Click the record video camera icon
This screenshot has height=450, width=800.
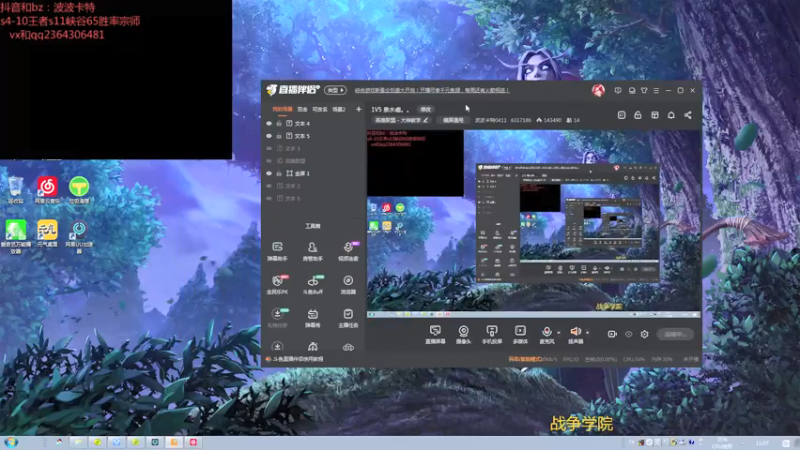[612, 334]
